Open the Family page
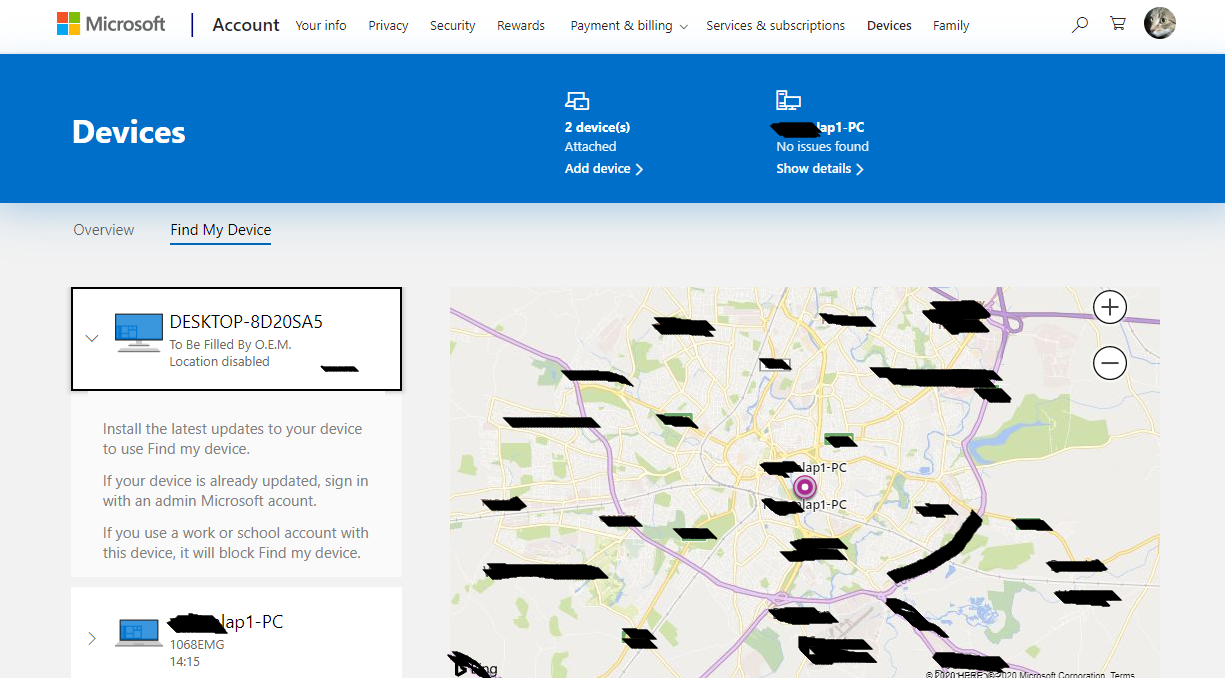This screenshot has width=1225, height=678. [951, 26]
